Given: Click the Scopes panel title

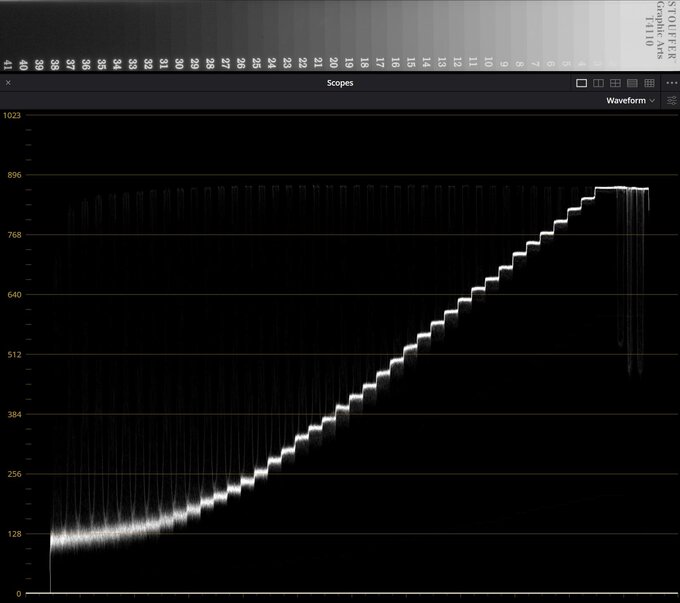Looking at the screenshot, I should pos(339,83).
